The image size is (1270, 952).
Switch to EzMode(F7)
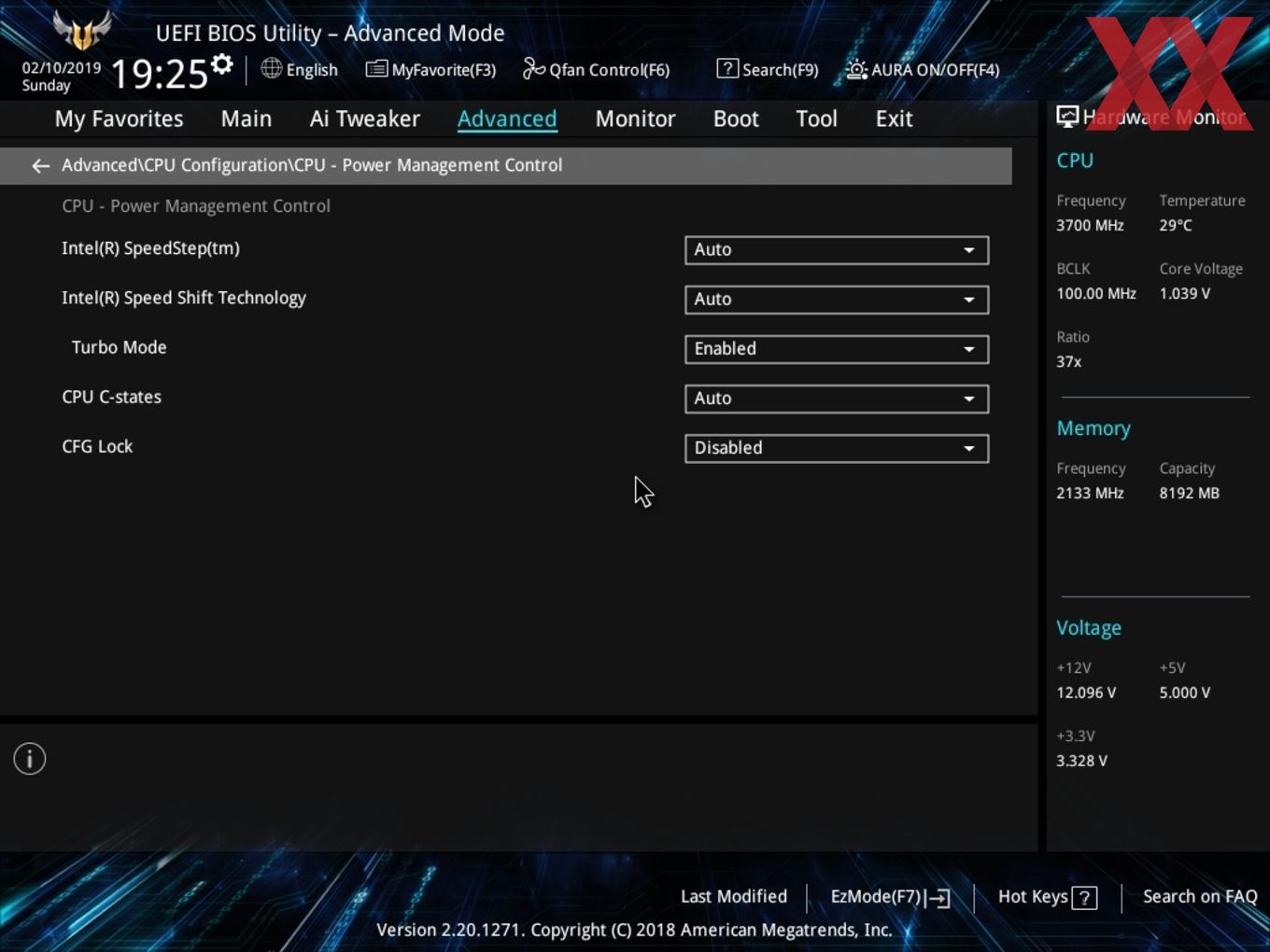[x=890, y=897]
